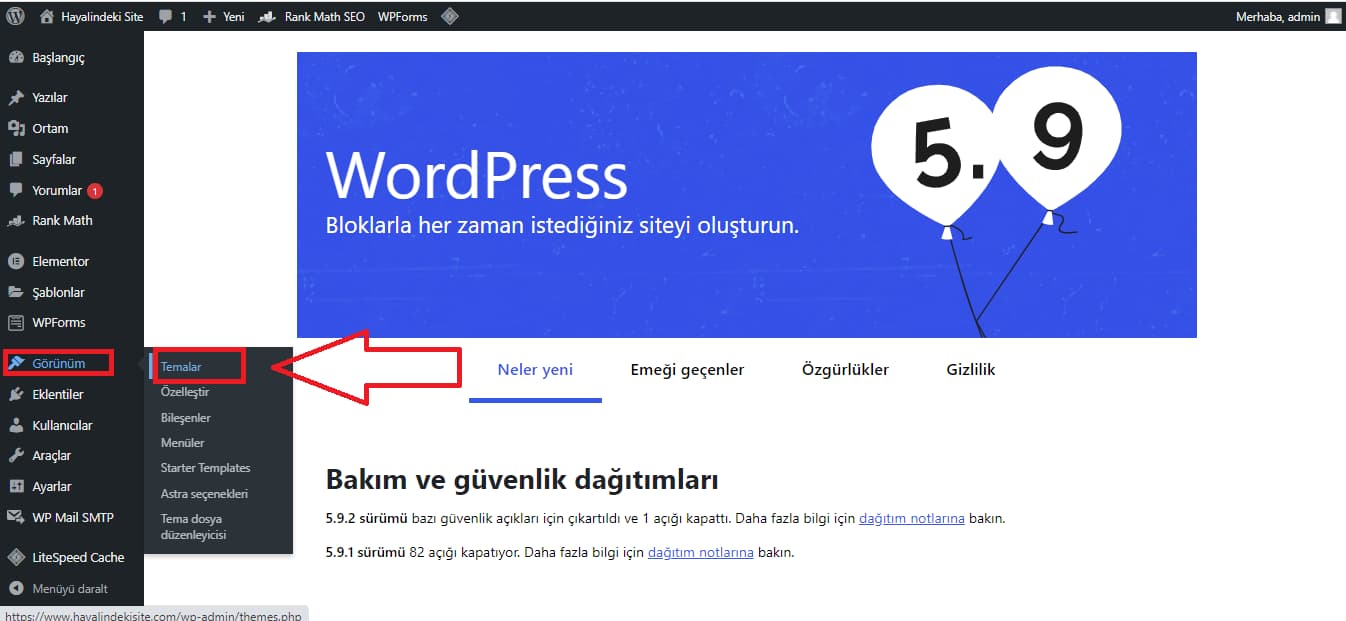The height and width of the screenshot is (621, 1346).
Task: Click the Sayfalar pages icon
Action: click(16, 159)
